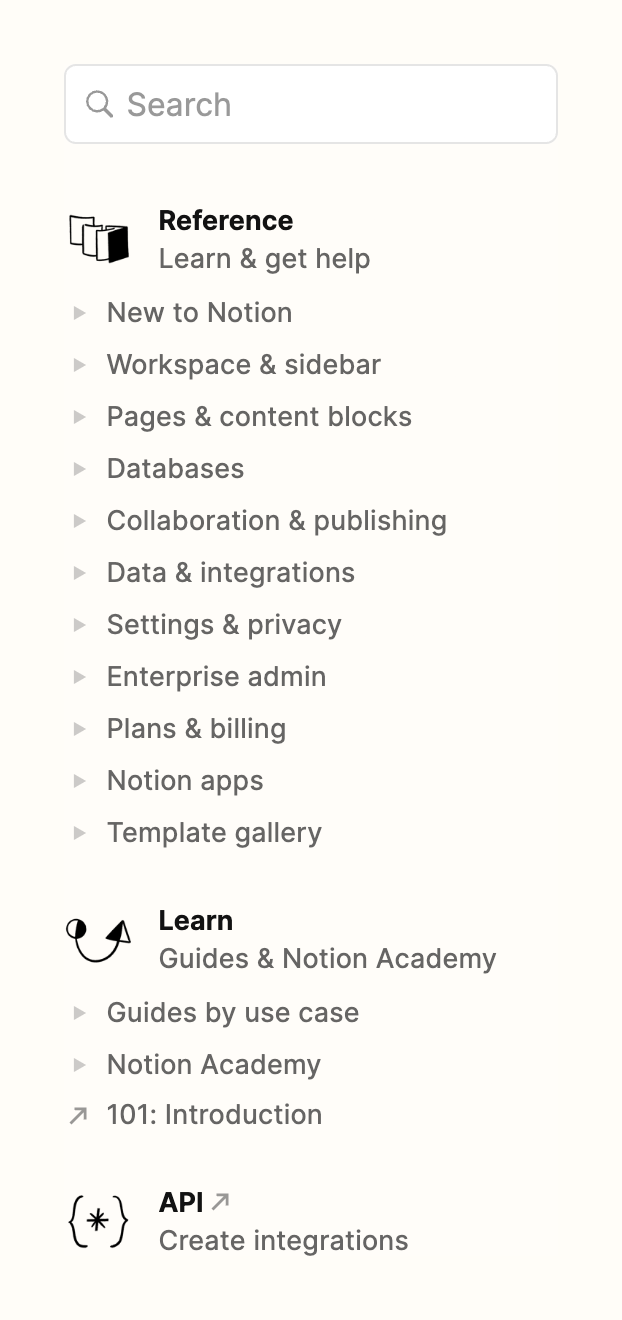Open the Notion Academy section
622x1320 pixels.
[x=213, y=1064]
